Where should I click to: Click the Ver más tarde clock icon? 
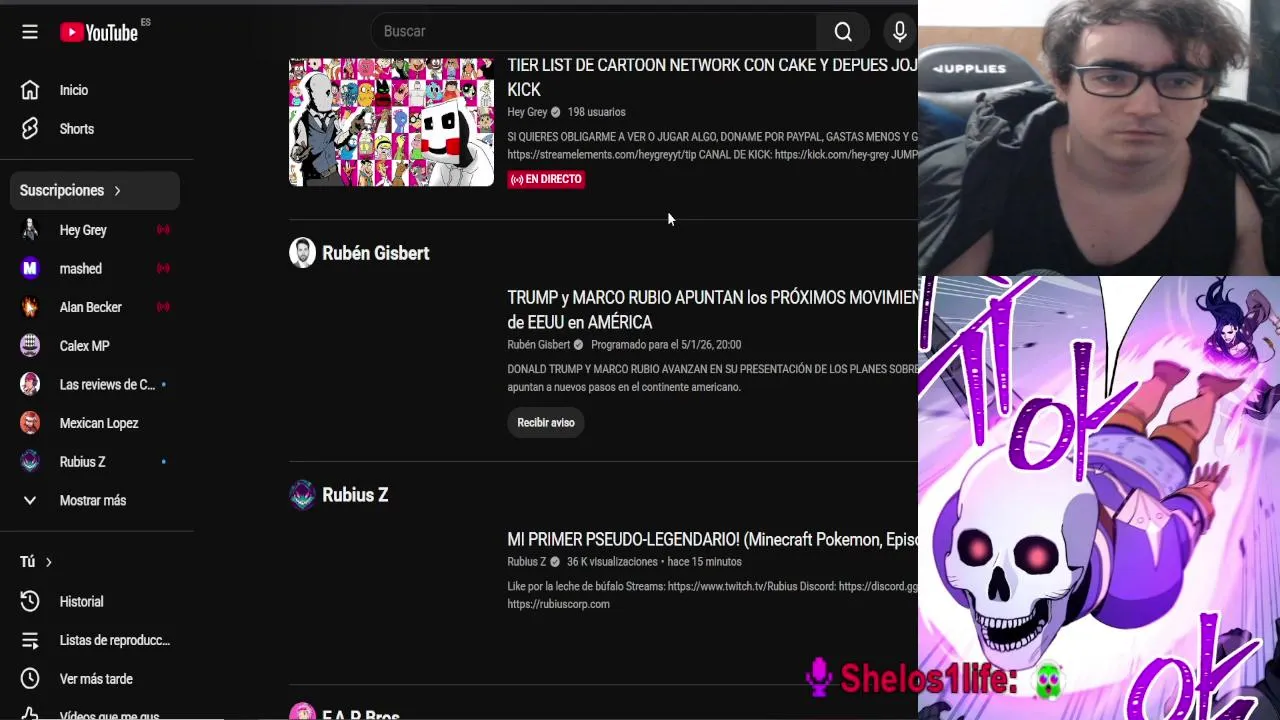pyautogui.click(x=30, y=679)
